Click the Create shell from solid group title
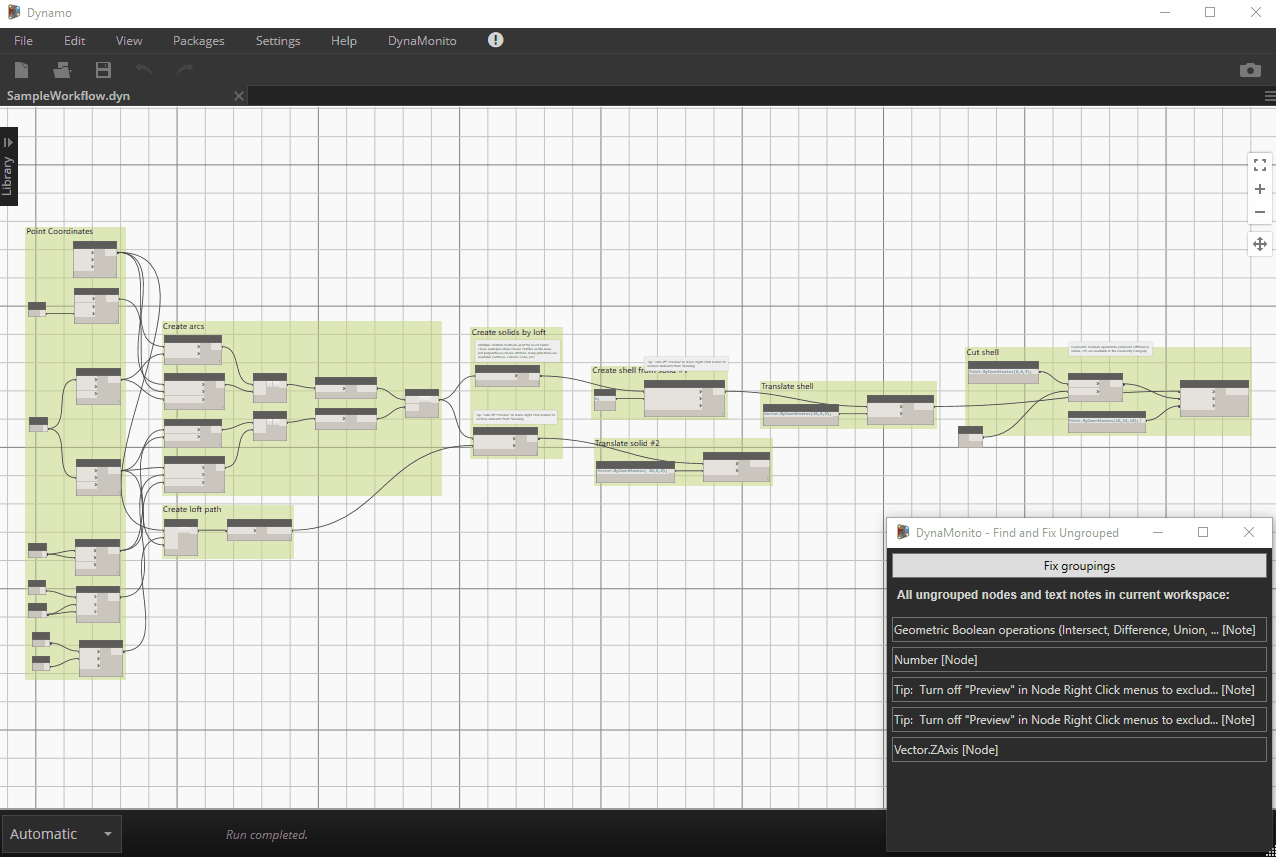1276x857 pixels. click(639, 370)
